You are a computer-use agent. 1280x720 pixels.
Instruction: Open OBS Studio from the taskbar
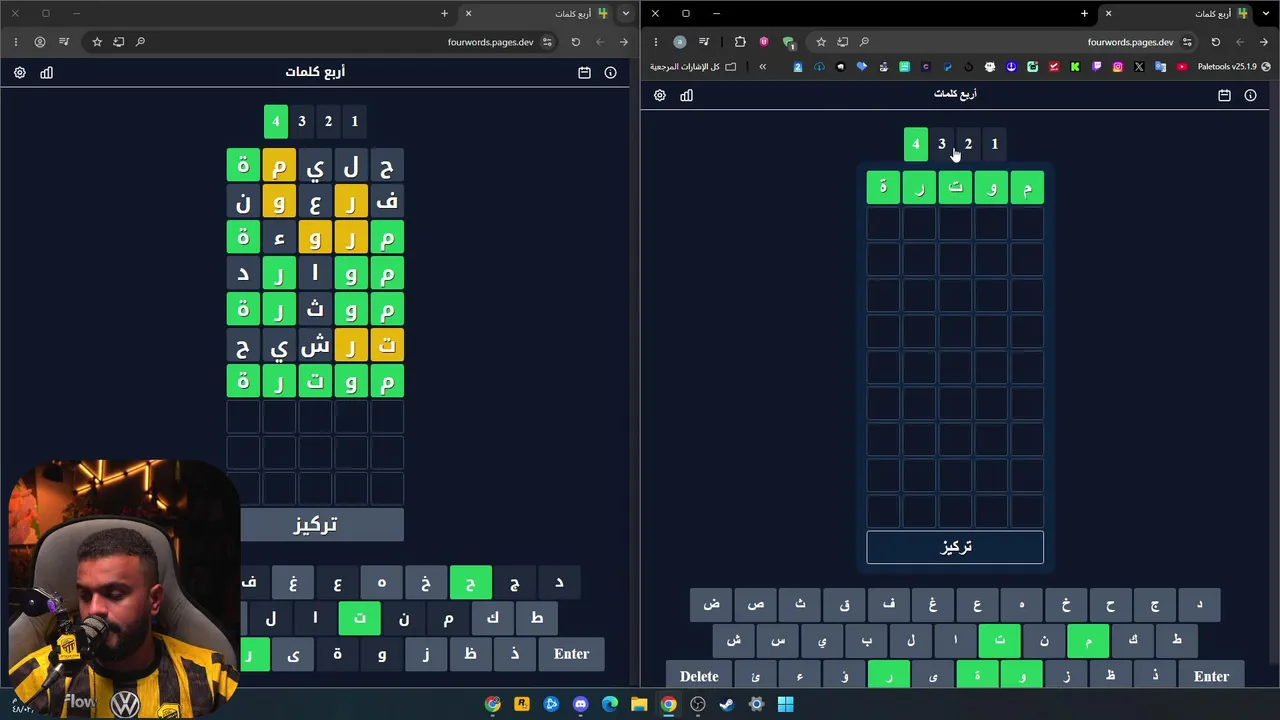coord(698,704)
